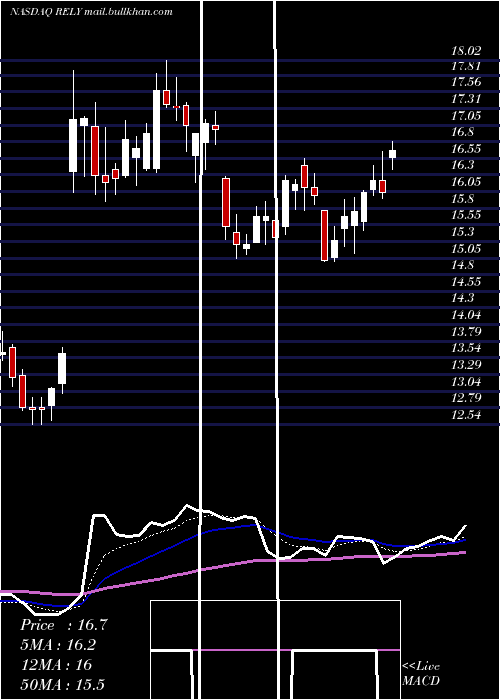This screenshot has width=500, height=700.
Task: Select the 15.3 price axis label
Action: pos(463,232)
